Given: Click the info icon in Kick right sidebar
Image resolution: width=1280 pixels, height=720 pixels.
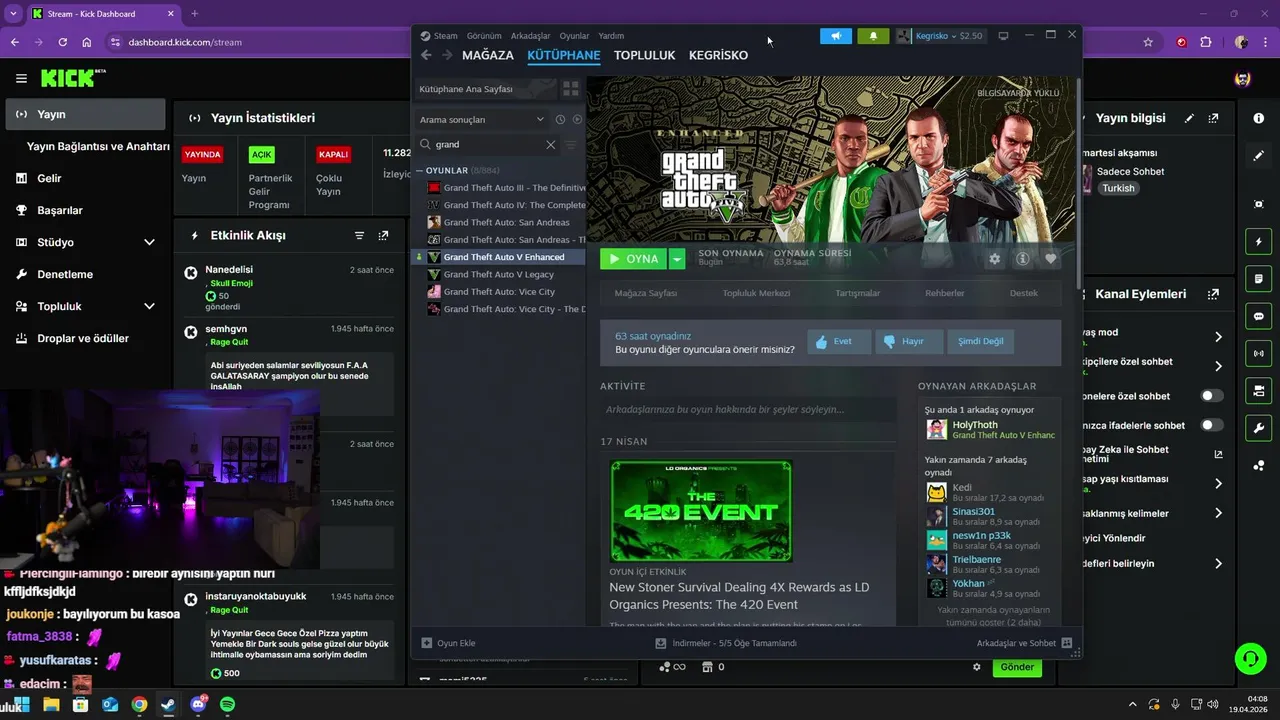Looking at the screenshot, I should point(1258,118).
